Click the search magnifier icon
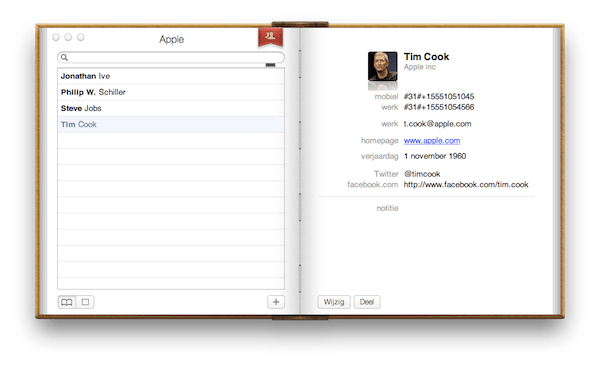 tap(64, 57)
